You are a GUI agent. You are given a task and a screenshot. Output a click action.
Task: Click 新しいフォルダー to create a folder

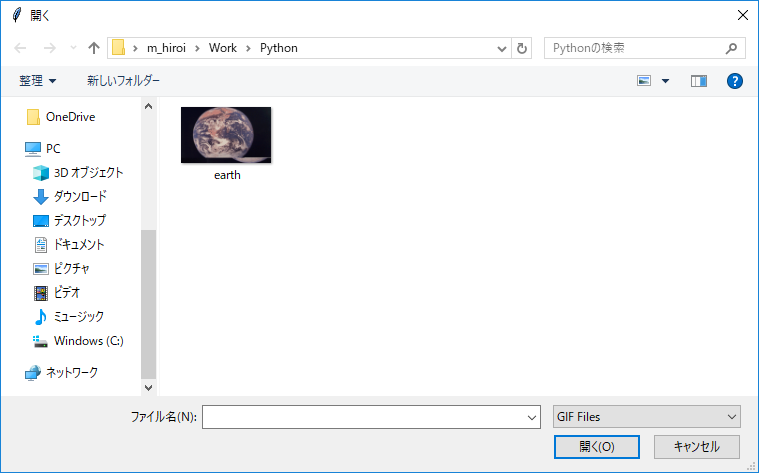click(123, 80)
